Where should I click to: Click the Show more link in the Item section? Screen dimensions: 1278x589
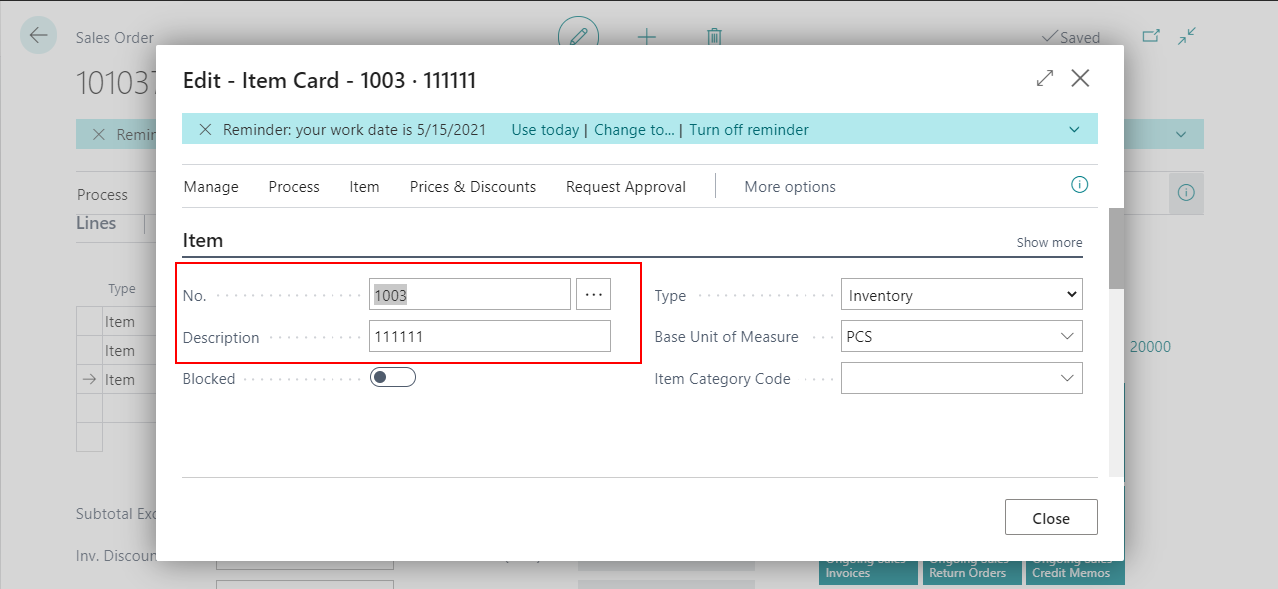(1048, 242)
